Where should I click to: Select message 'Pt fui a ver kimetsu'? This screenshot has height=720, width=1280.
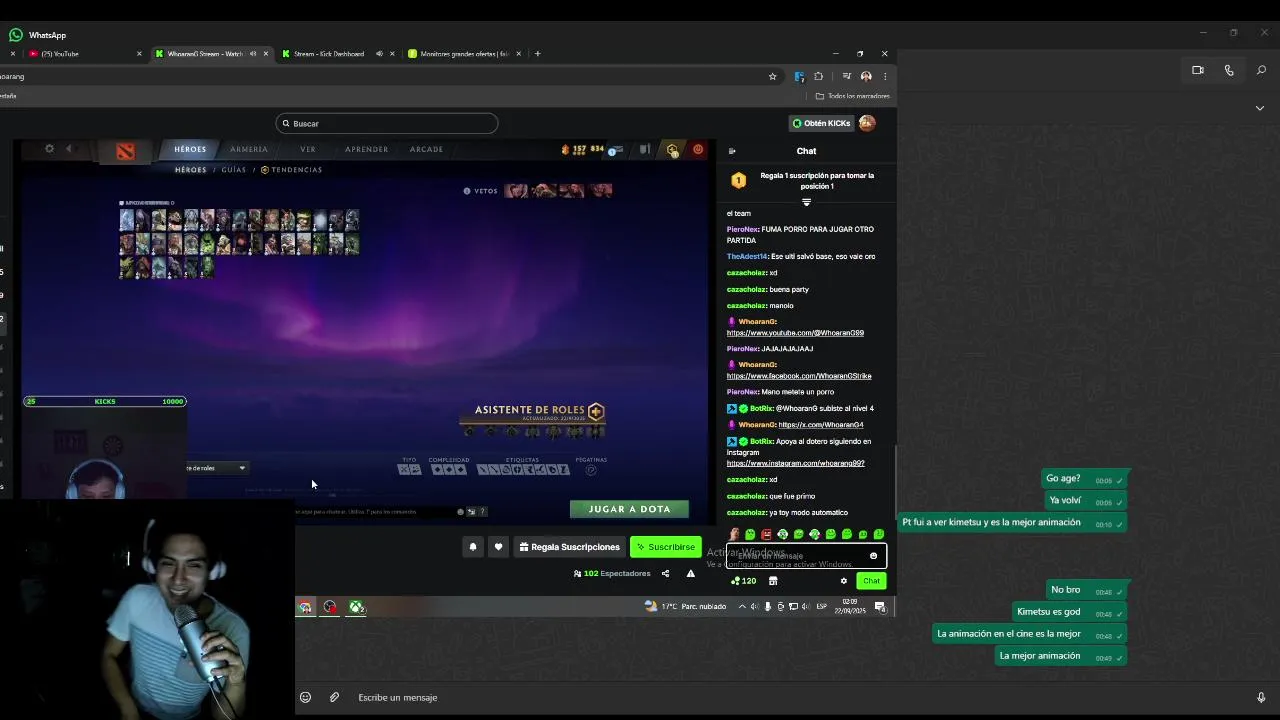coord(1013,522)
